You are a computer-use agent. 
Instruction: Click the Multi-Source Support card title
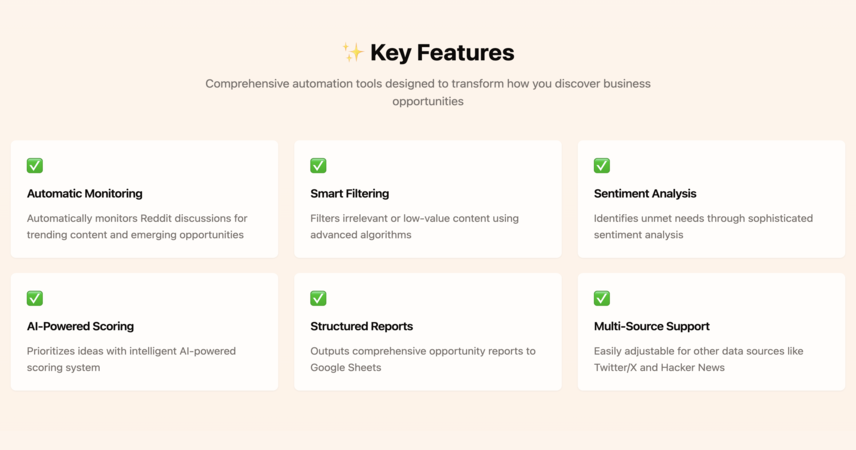point(651,326)
